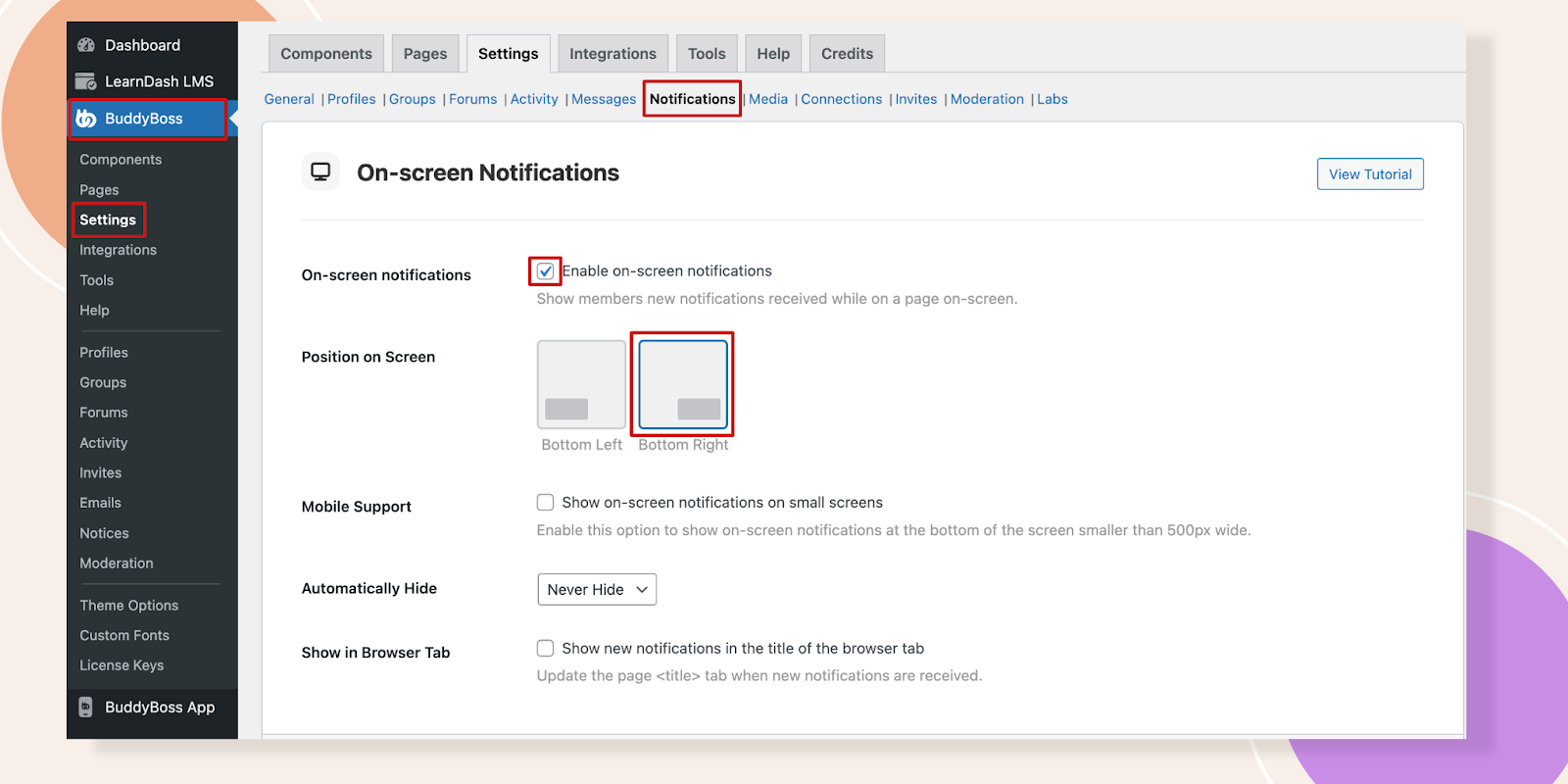Open BuddyBoss App in the sidebar
Viewport: 1568px width, 784px height.
pyautogui.click(x=160, y=707)
